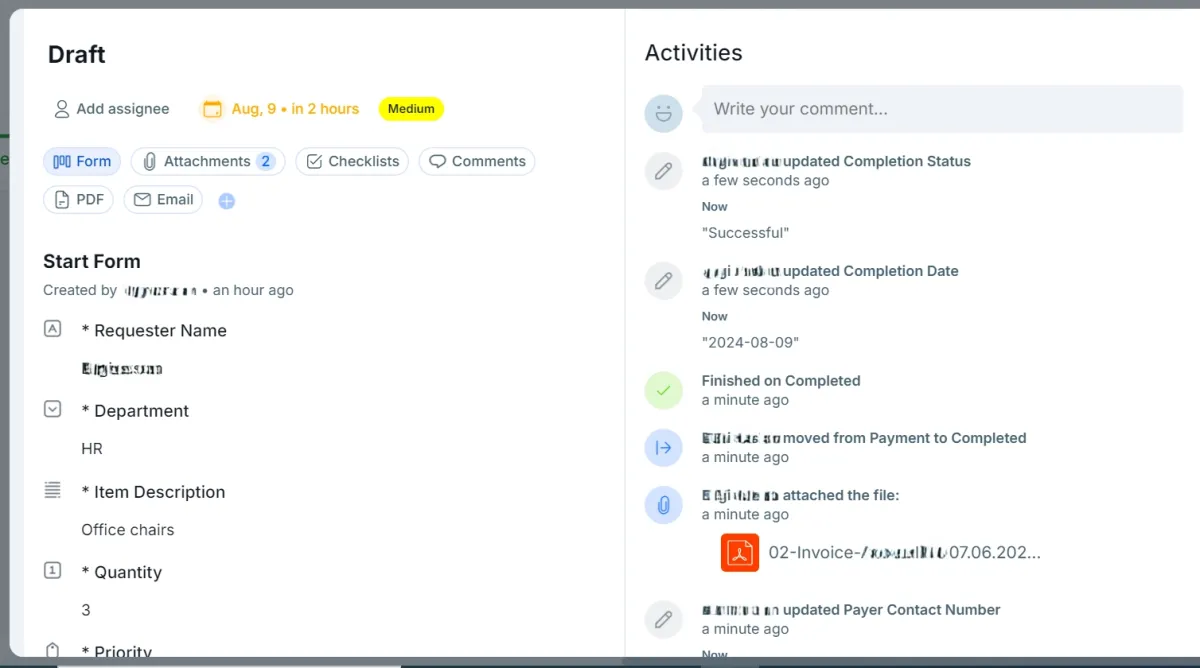Switch to the Form tab
Screen dimensions: 1200x668
pyautogui.click(x=82, y=161)
